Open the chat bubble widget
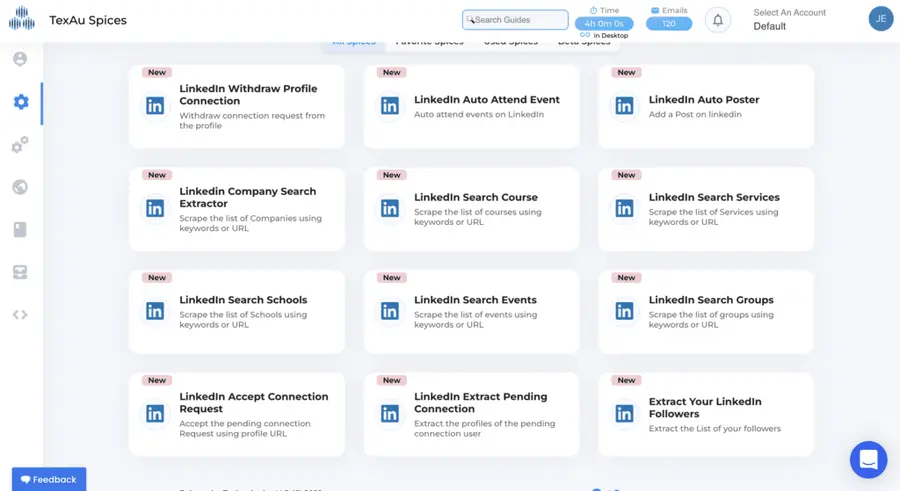900x491 pixels. point(868,459)
